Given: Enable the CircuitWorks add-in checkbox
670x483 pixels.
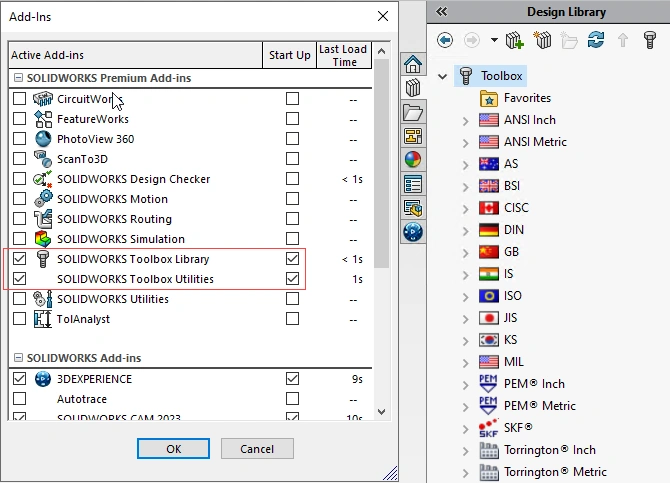Looking at the screenshot, I should click(x=19, y=99).
